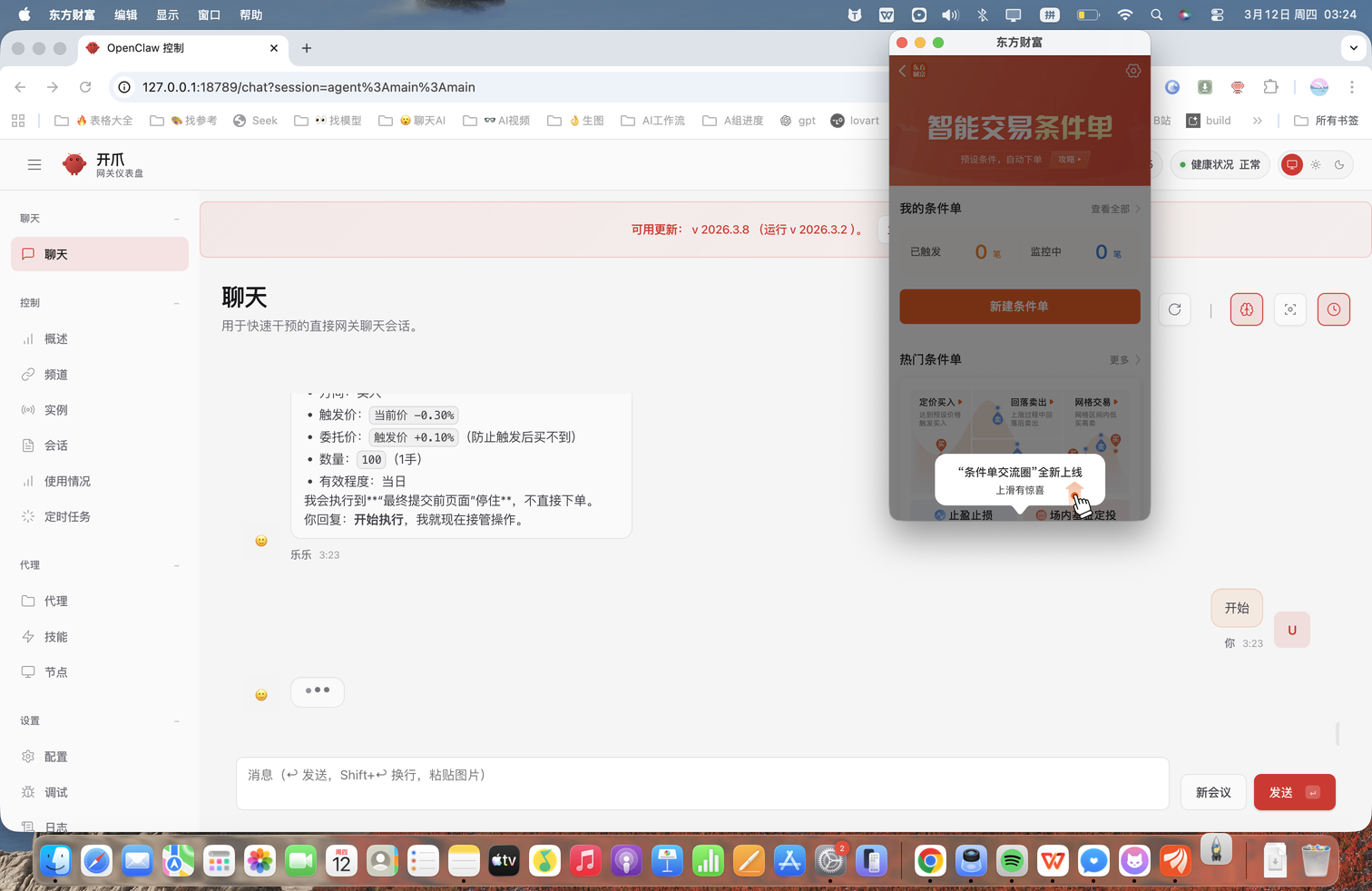Open 技能 in the sidebar
The width and height of the screenshot is (1372, 891).
(55, 637)
